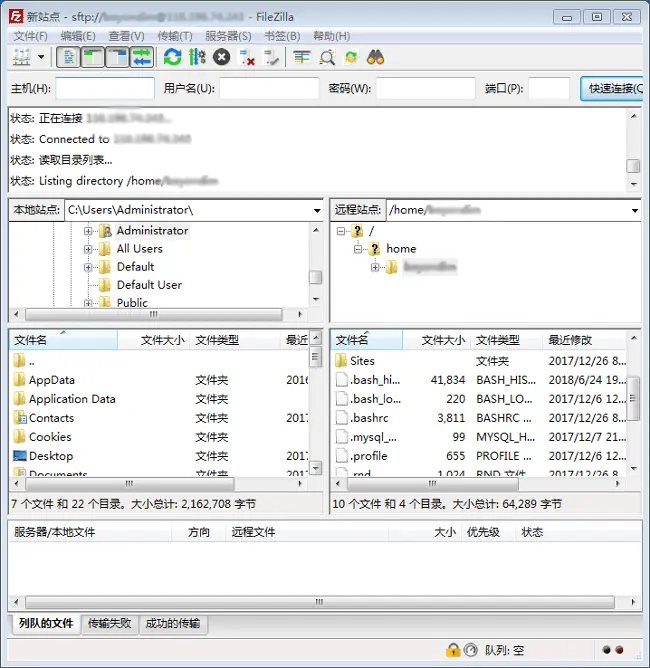Image resolution: width=650 pixels, height=668 pixels.
Task: Switch to the 传输失败 tab
Action: (x=109, y=624)
